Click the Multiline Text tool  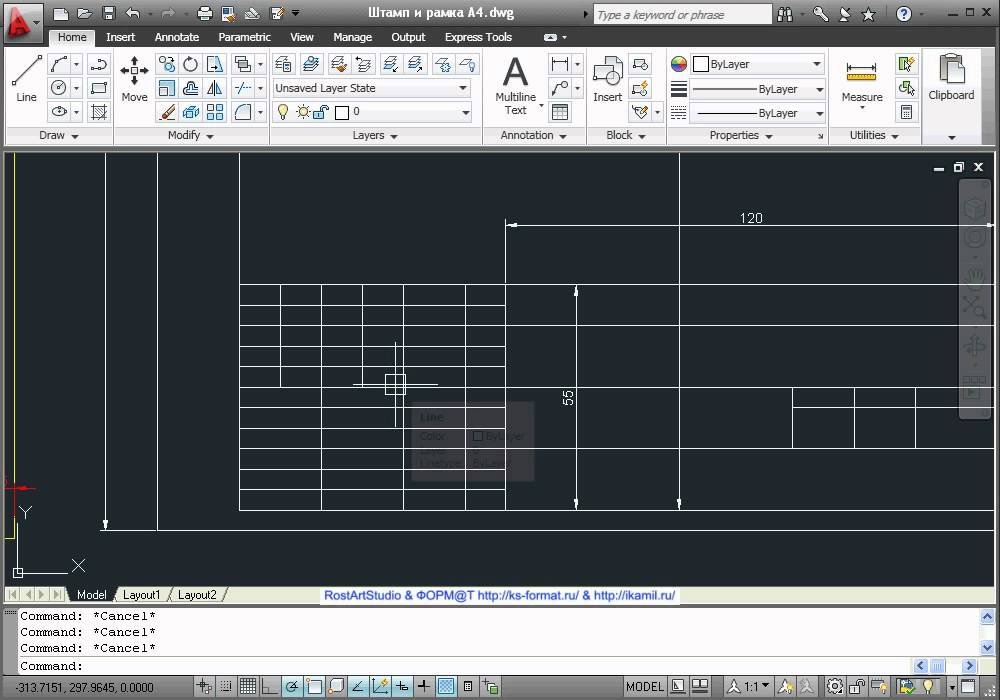(515, 85)
